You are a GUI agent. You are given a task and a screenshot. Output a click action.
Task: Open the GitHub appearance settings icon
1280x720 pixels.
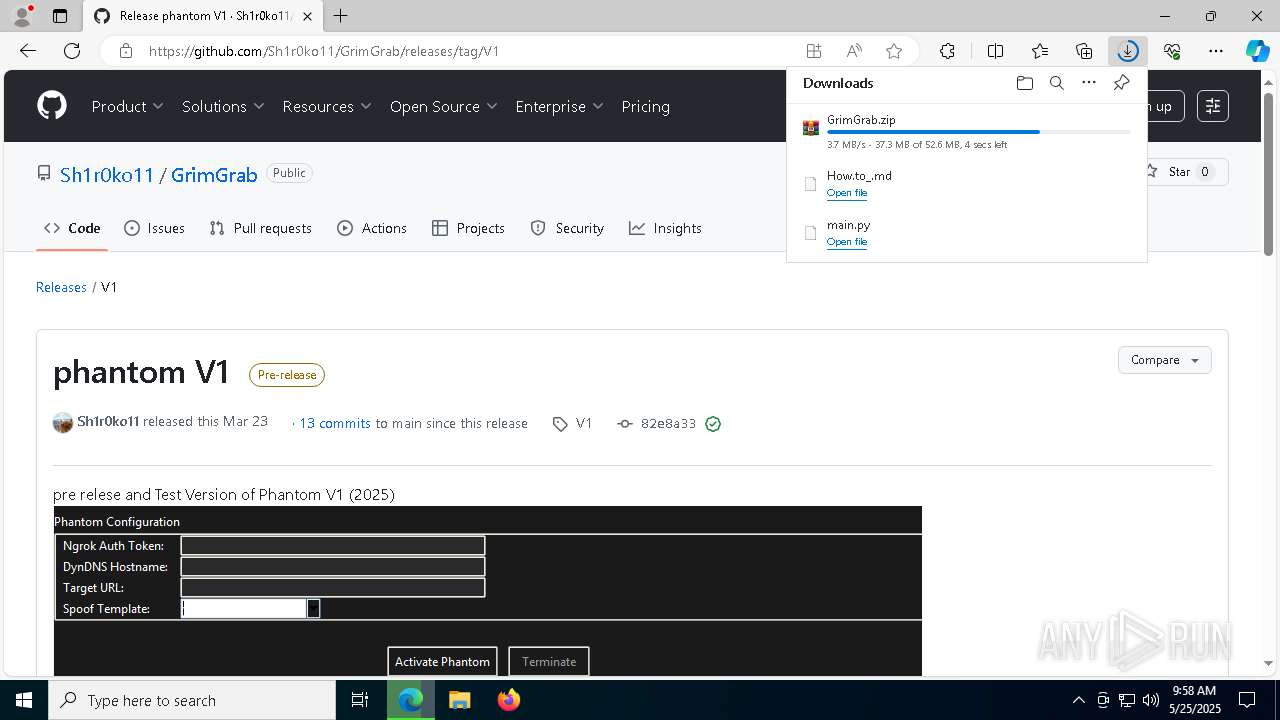(1212, 106)
